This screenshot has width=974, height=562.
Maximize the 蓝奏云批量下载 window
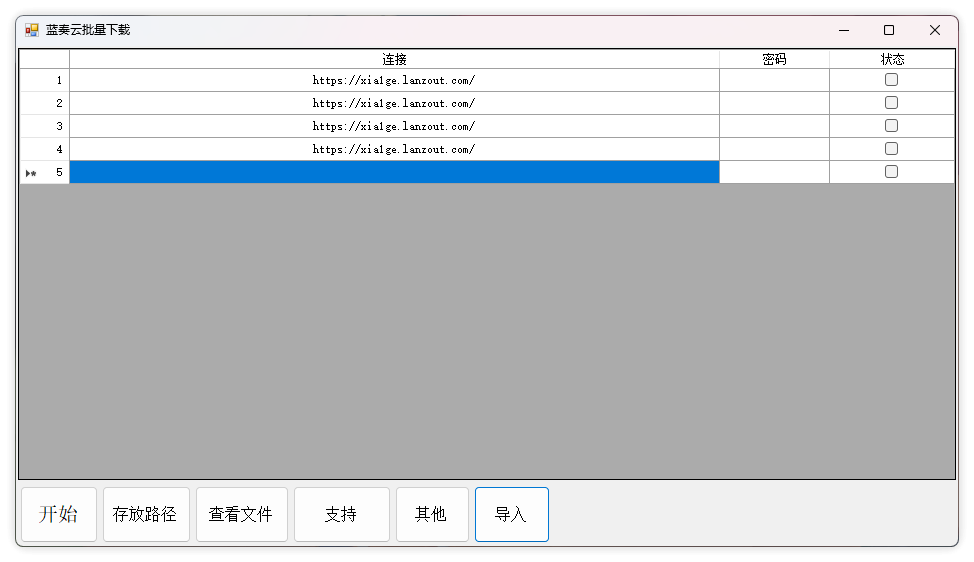(889, 30)
